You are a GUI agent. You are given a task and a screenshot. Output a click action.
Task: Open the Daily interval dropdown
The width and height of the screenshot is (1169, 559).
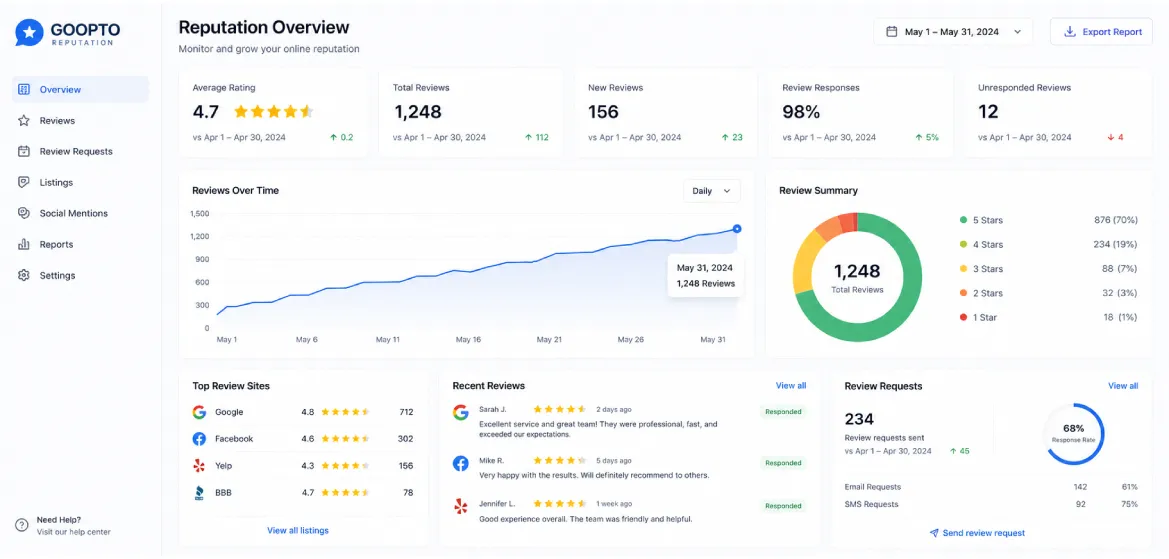click(x=712, y=191)
